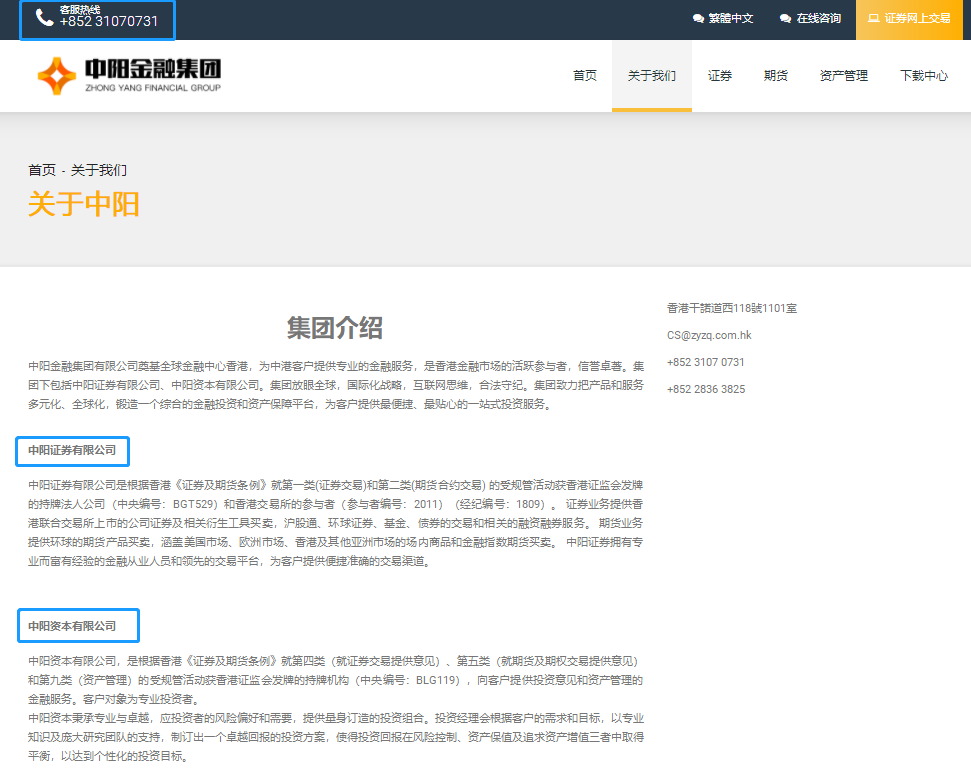
Task: Click the 中阳金融集团 logo text
Action: 153,69
